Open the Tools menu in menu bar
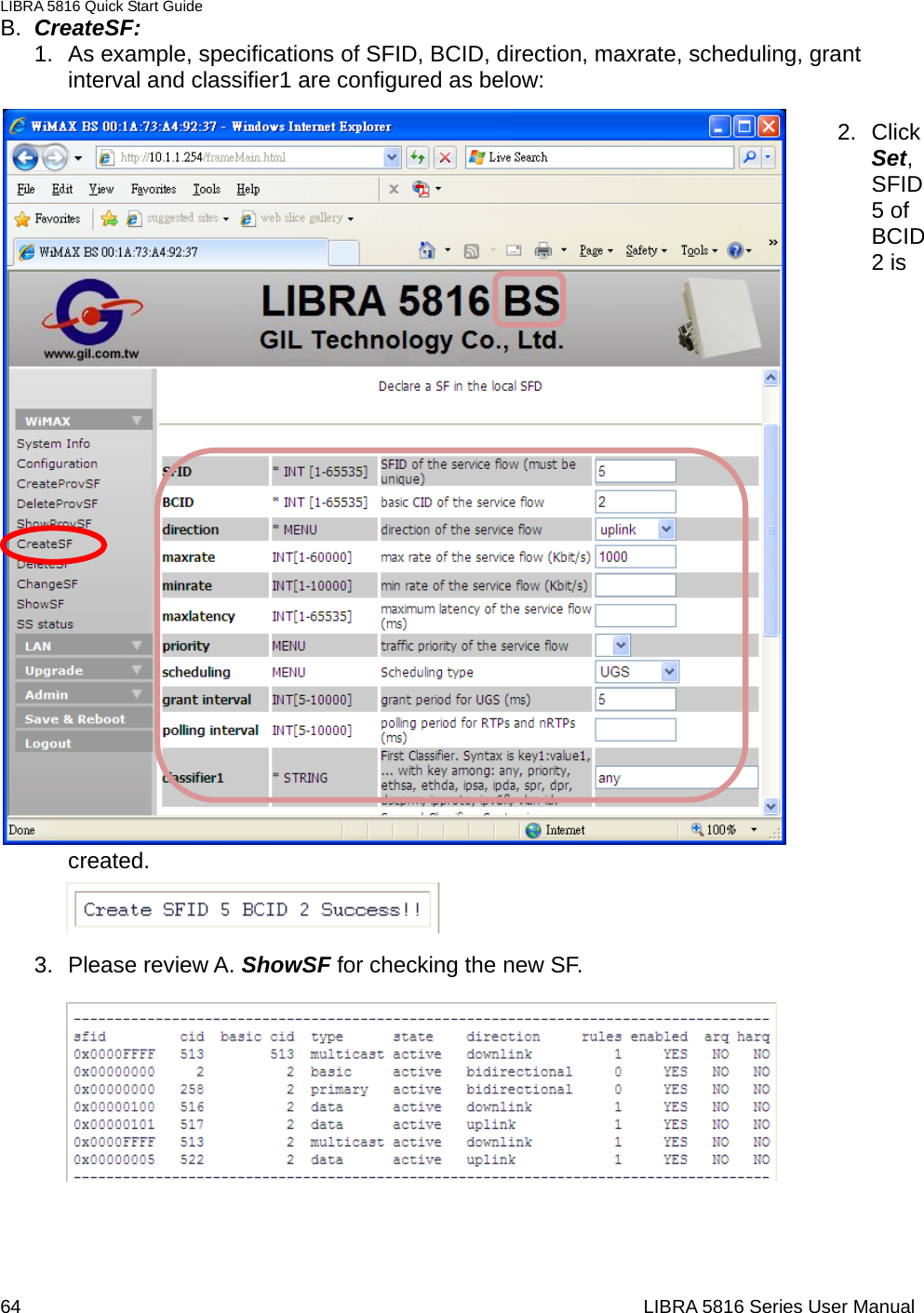The height and width of the screenshot is (1313, 924). click(207, 189)
